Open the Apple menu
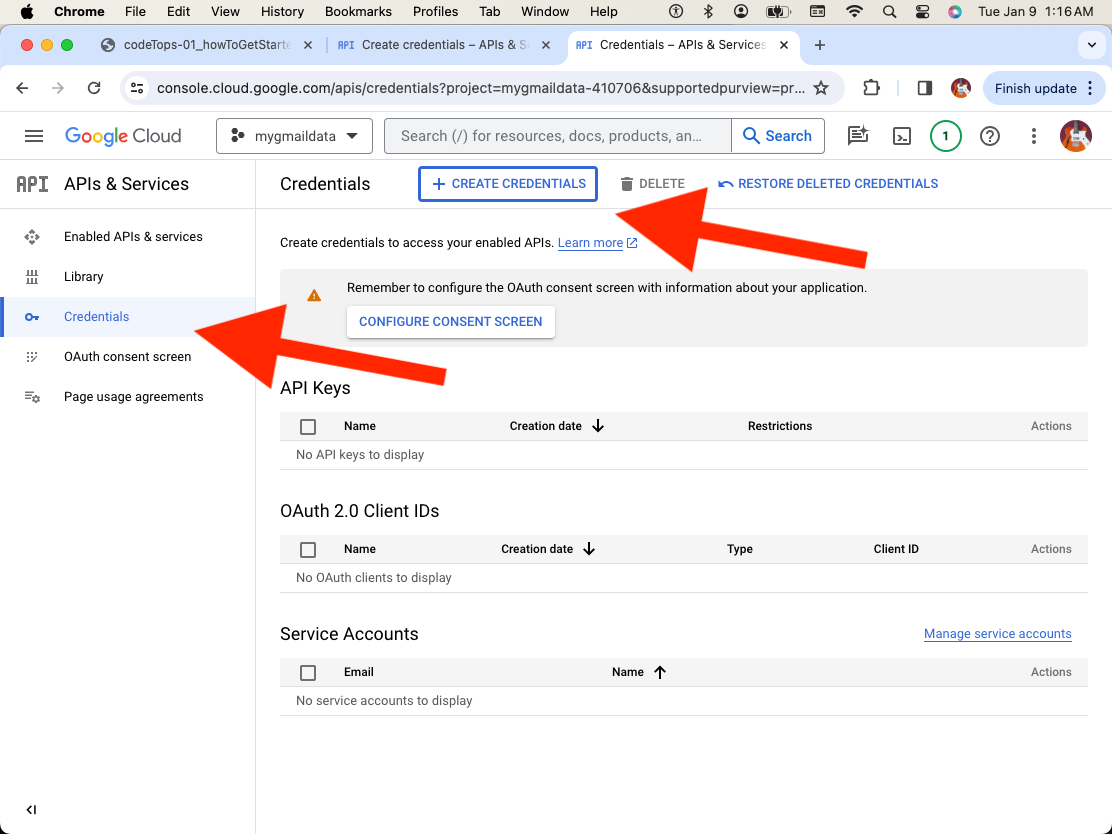 (x=27, y=11)
